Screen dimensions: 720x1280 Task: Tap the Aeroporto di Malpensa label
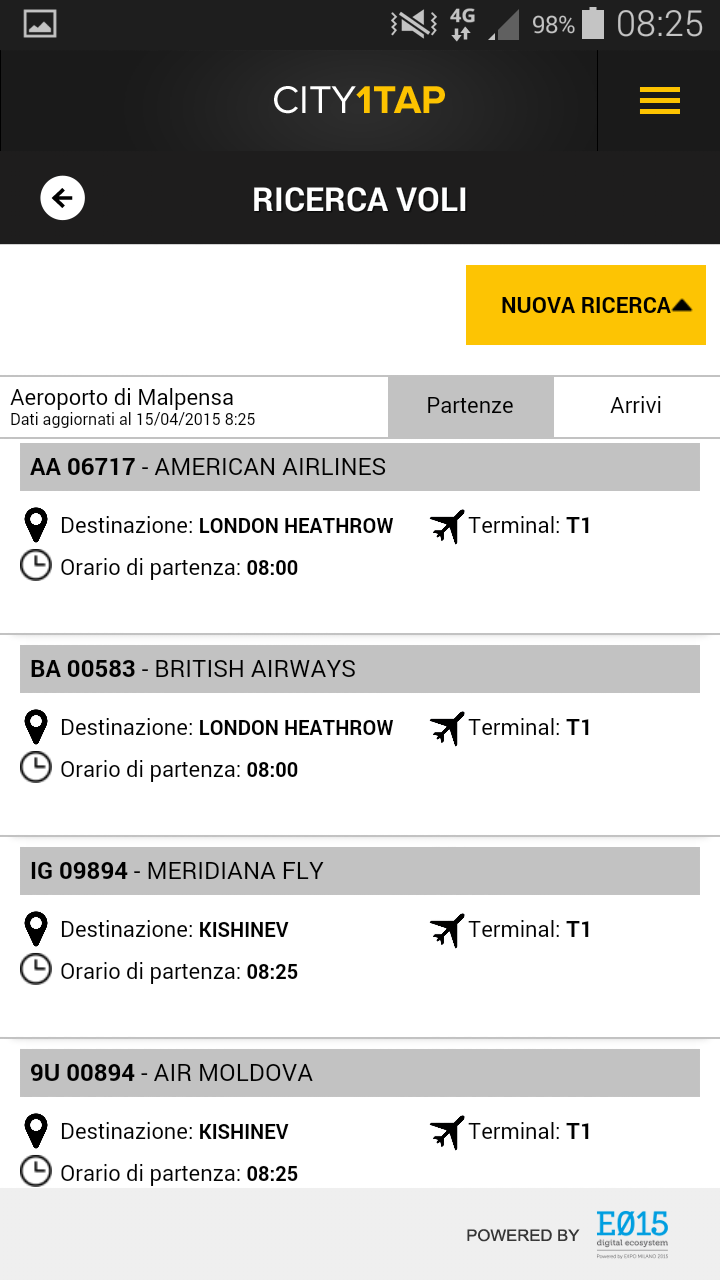tap(122, 397)
